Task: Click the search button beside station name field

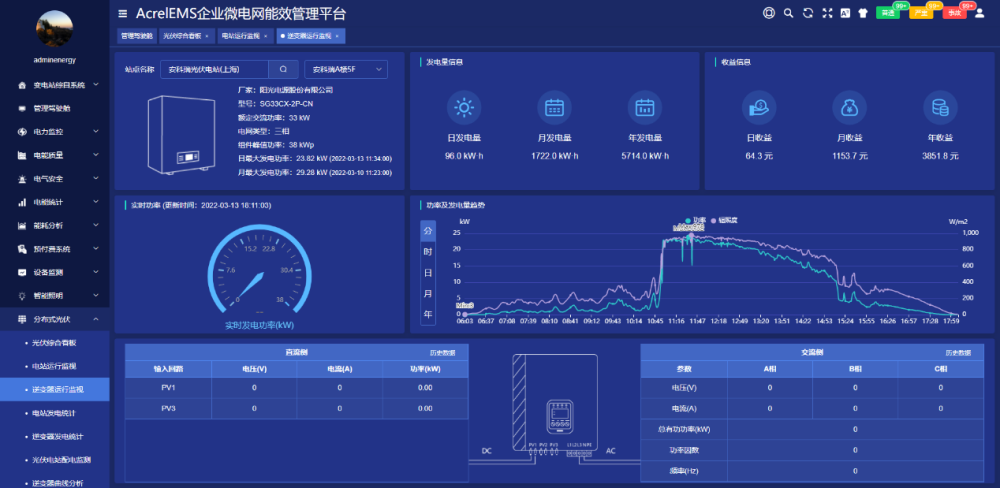Action: pos(283,70)
